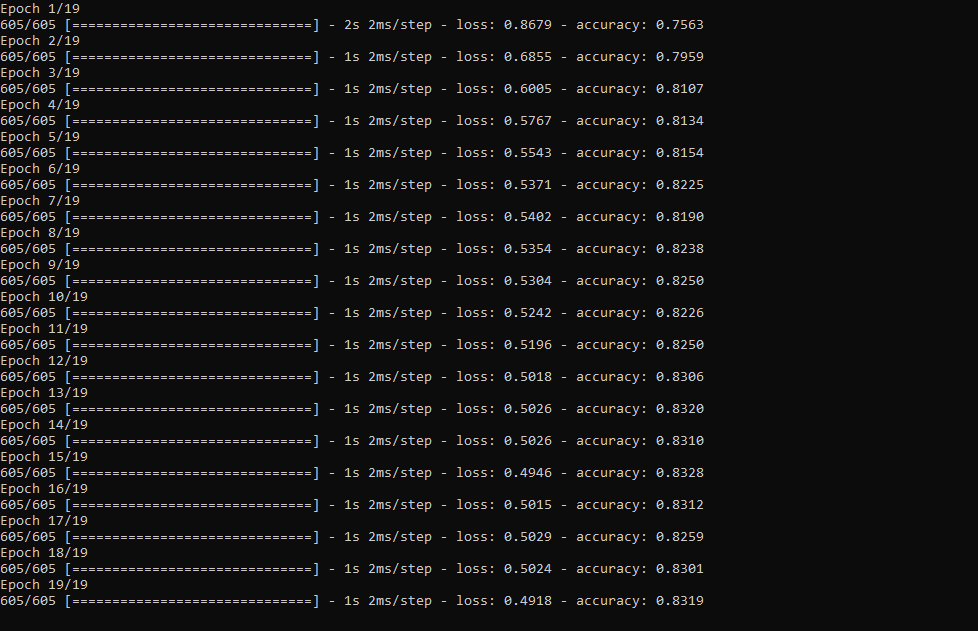Click the final accuracy value 0.8319
The height and width of the screenshot is (631, 978).
679,601
